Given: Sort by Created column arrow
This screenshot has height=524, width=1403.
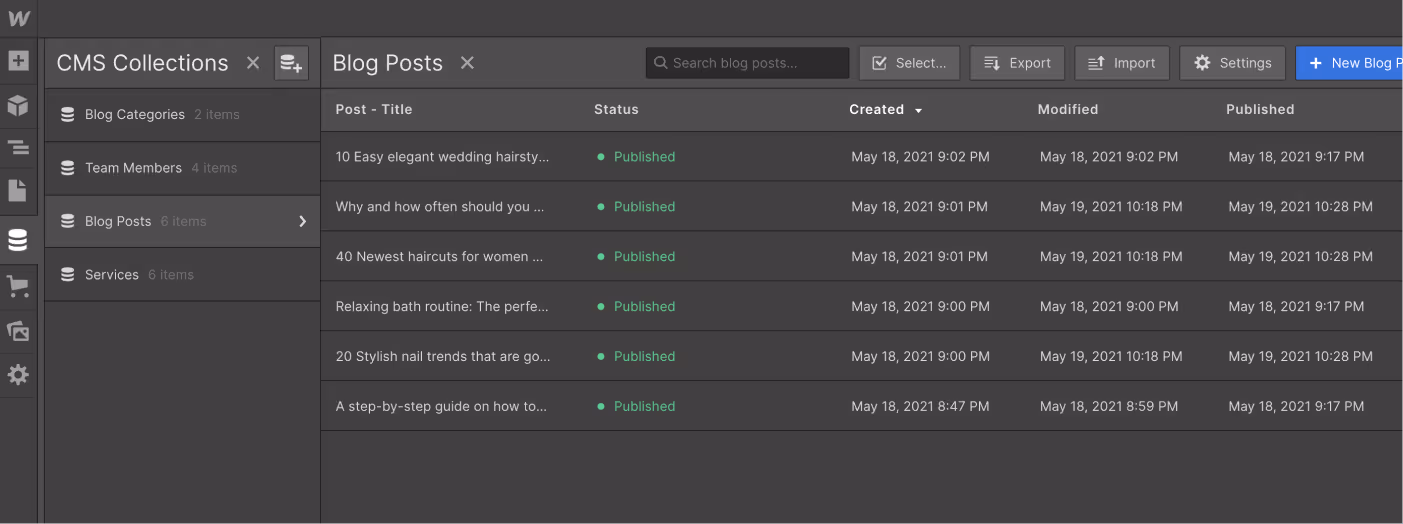Looking at the screenshot, I should pos(918,110).
